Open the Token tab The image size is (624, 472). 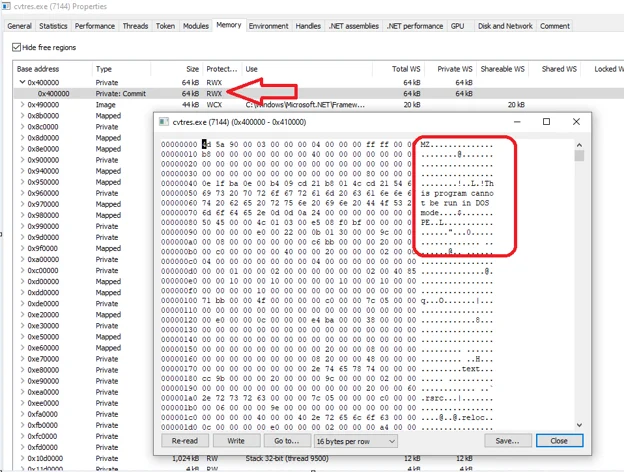point(165,26)
